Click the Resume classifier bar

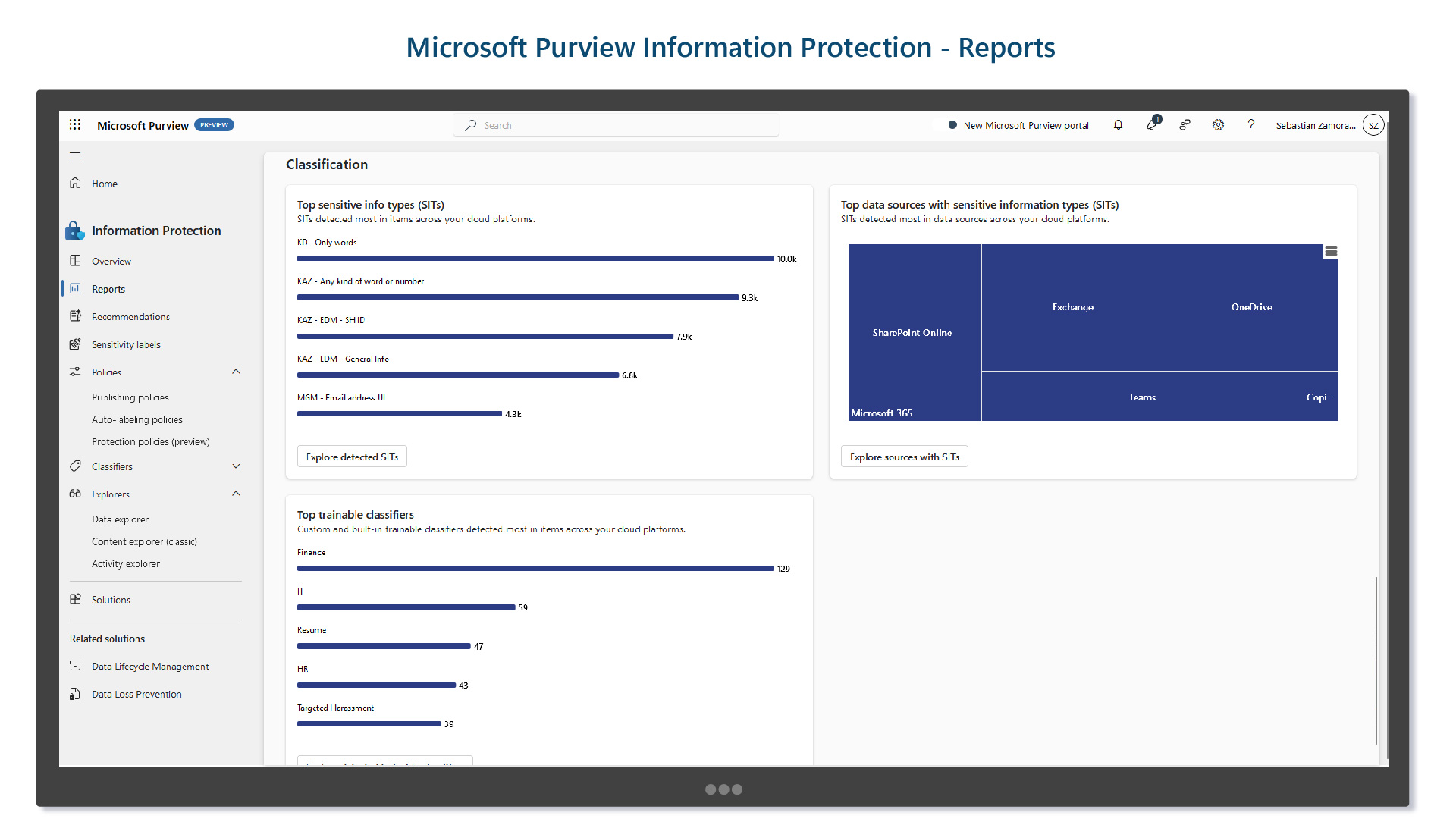[x=384, y=647]
